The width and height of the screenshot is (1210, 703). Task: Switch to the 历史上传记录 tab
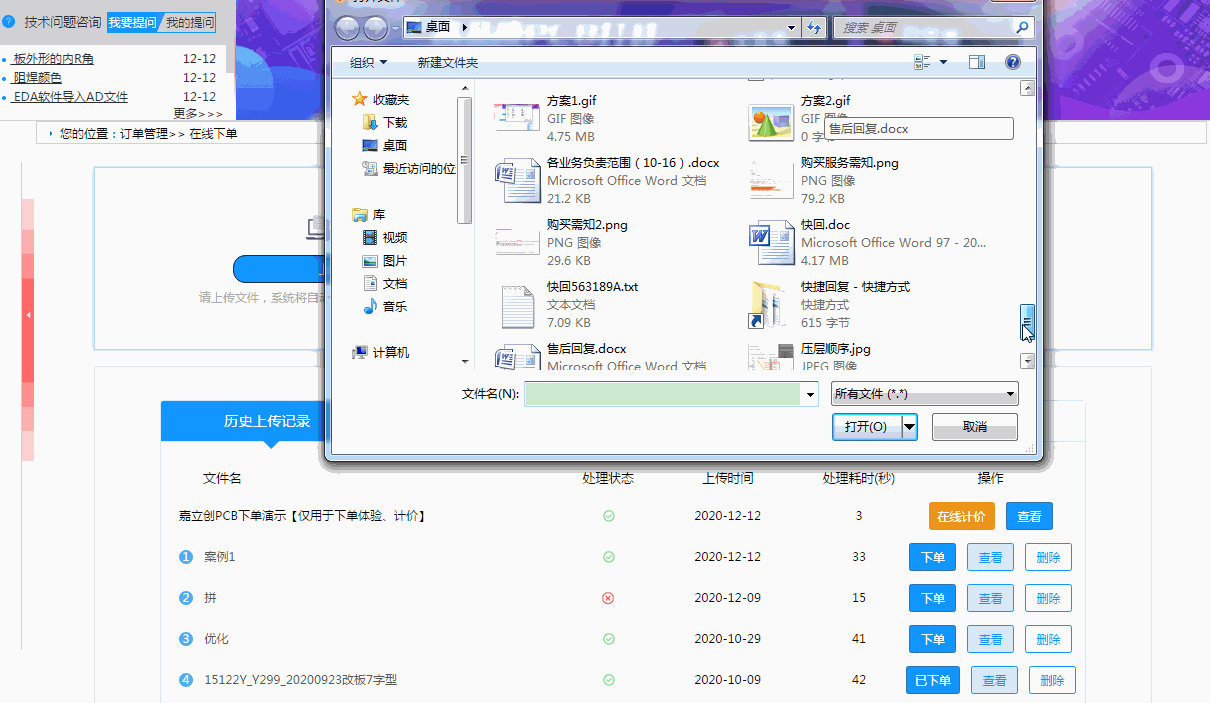coord(267,421)
